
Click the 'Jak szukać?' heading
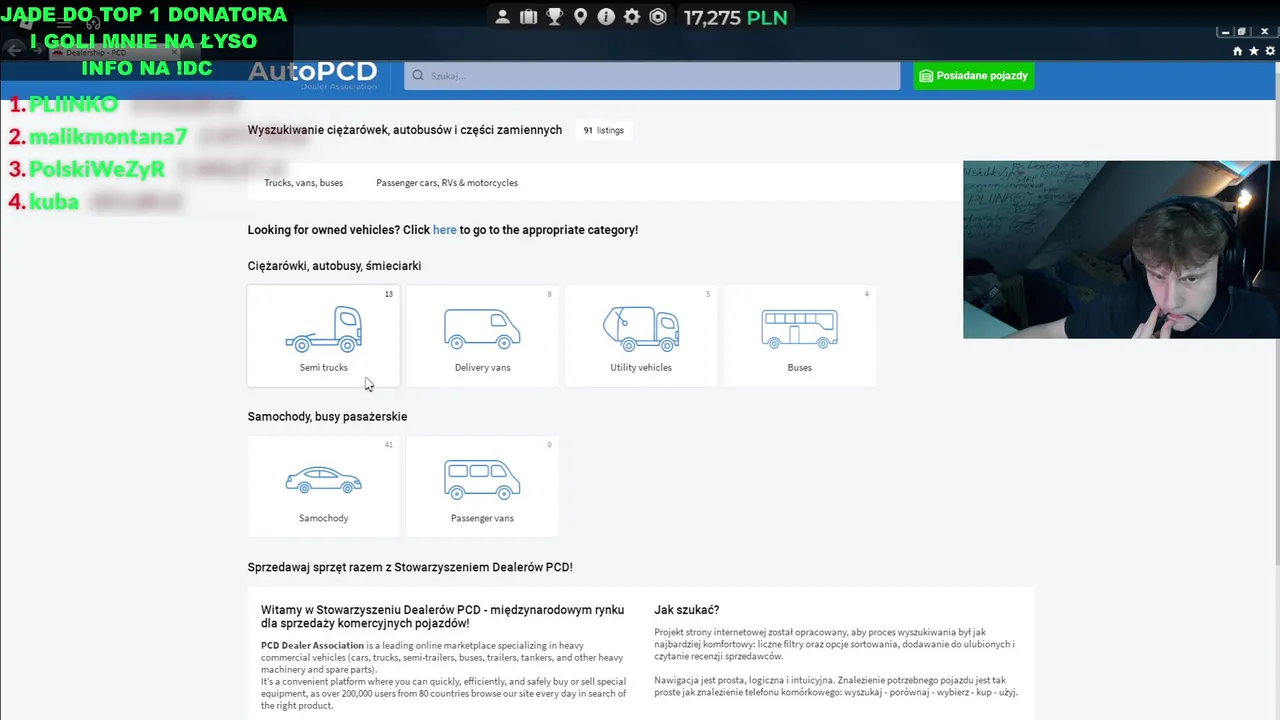pos(686,610)
